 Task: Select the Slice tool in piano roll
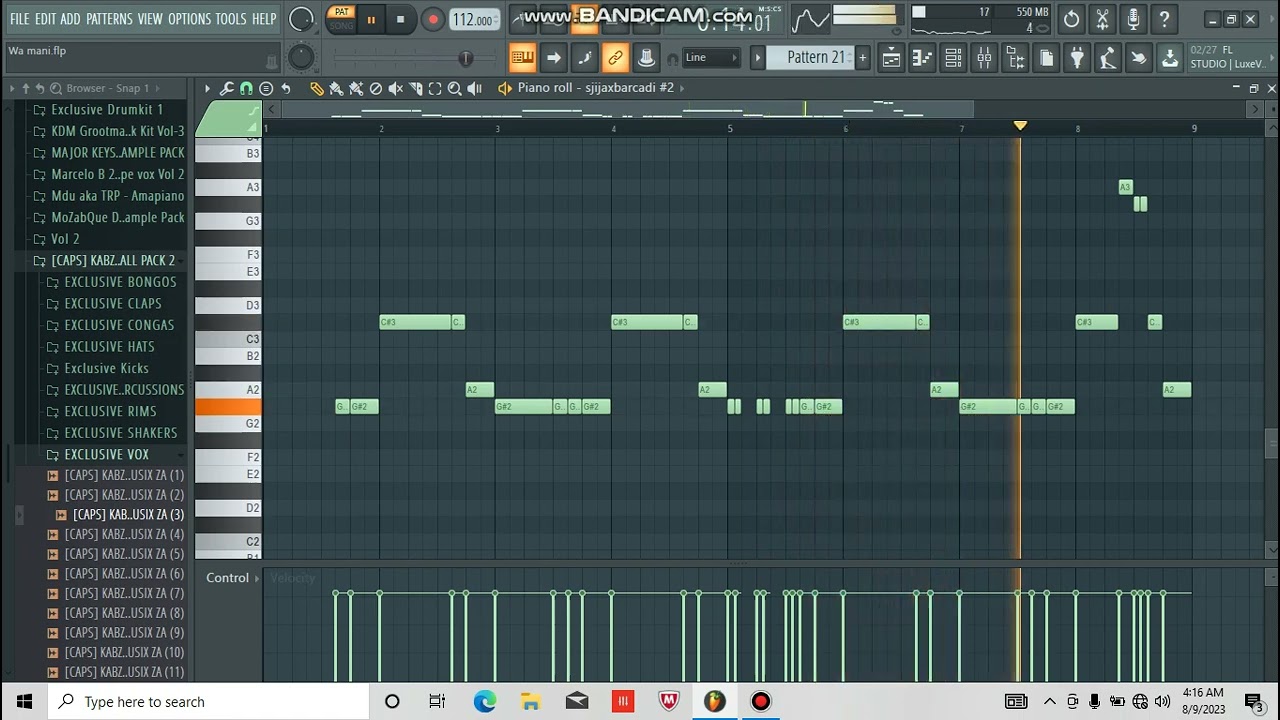tap(415, 89)
